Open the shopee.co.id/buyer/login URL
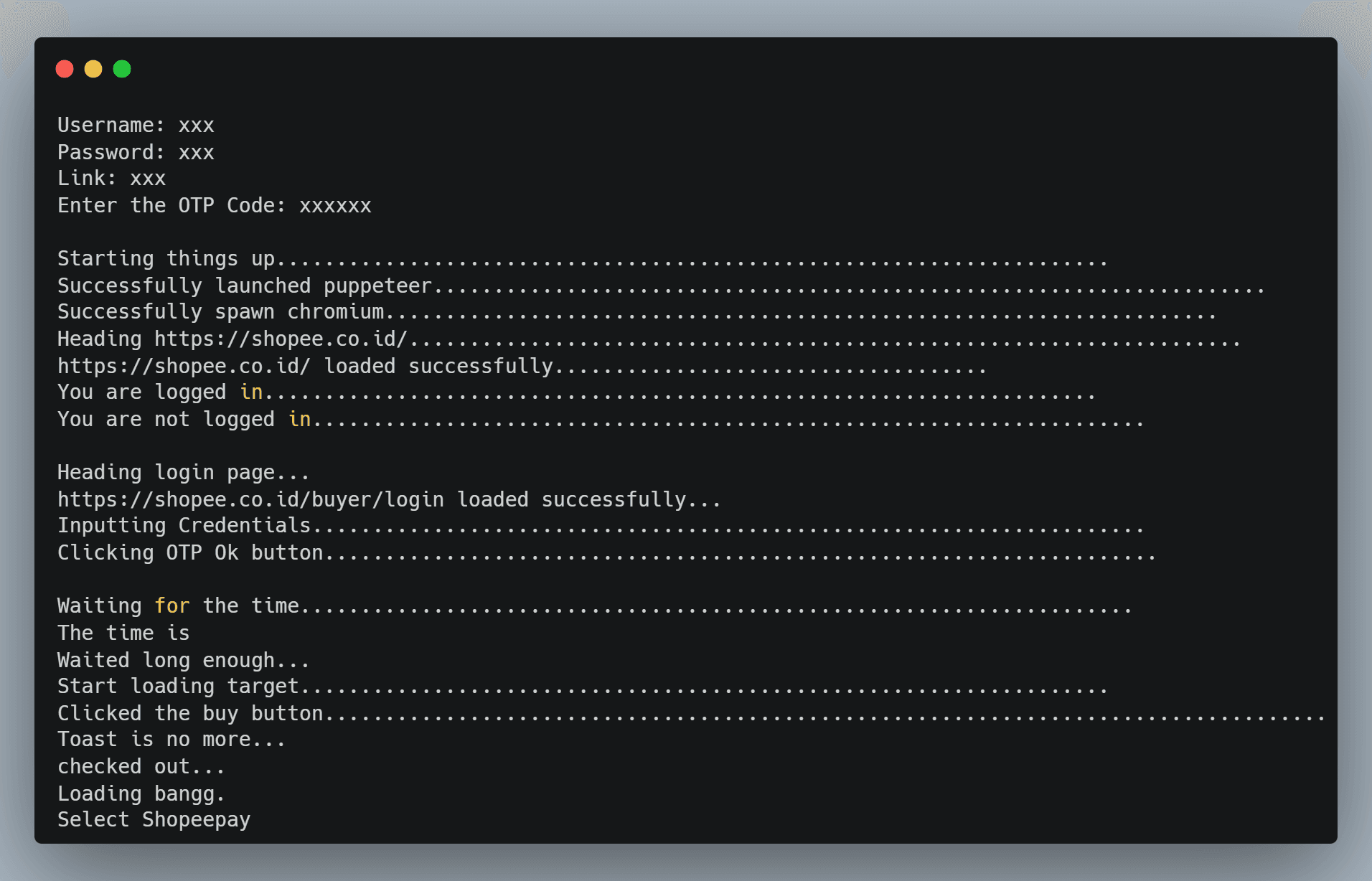This screenshot has height=881, width=1372. (250, 499)
